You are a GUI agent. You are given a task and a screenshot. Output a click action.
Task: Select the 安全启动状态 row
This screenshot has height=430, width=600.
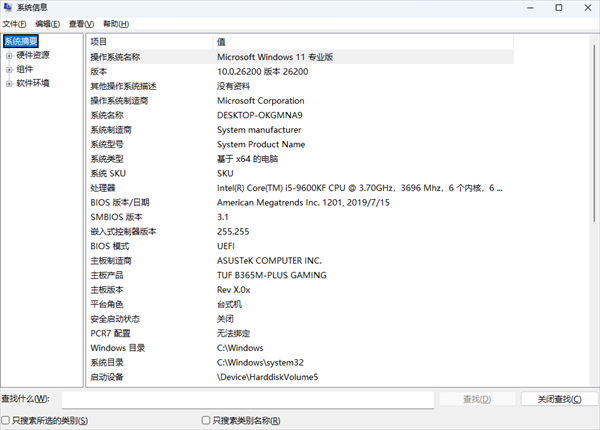(301, 319)
